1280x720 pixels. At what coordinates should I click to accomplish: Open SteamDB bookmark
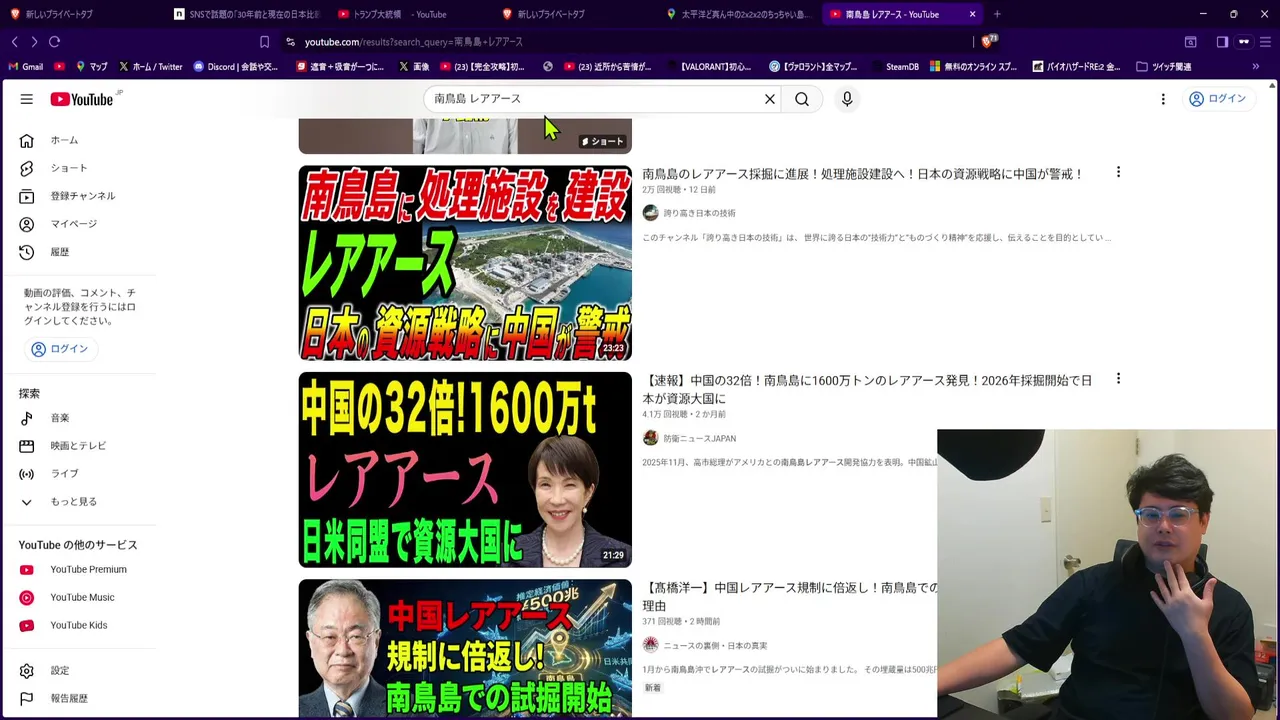[x=894, y=67]
